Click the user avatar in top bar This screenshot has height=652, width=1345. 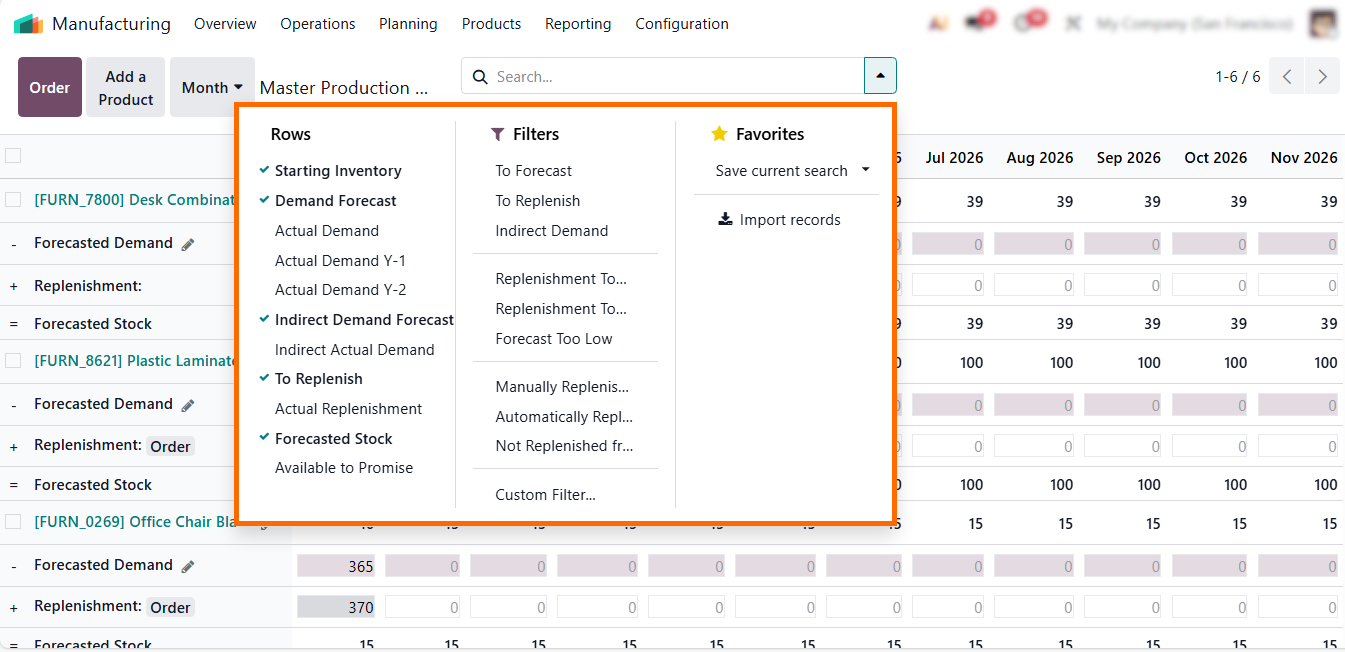click(1322, 24)
